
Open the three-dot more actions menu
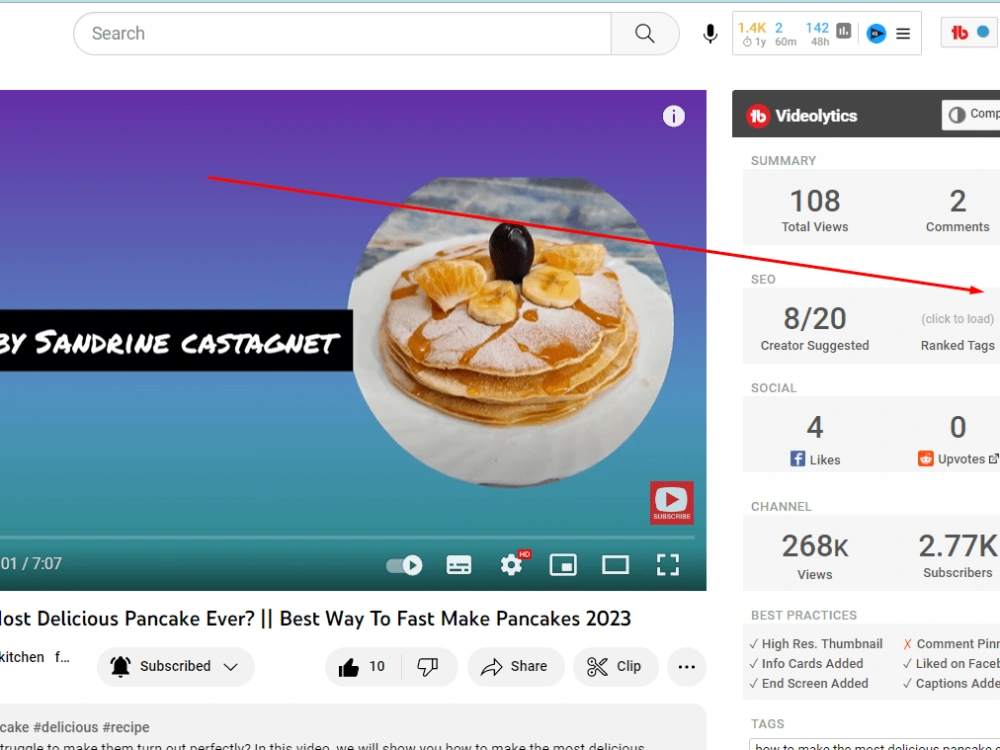tap(686, 666)
